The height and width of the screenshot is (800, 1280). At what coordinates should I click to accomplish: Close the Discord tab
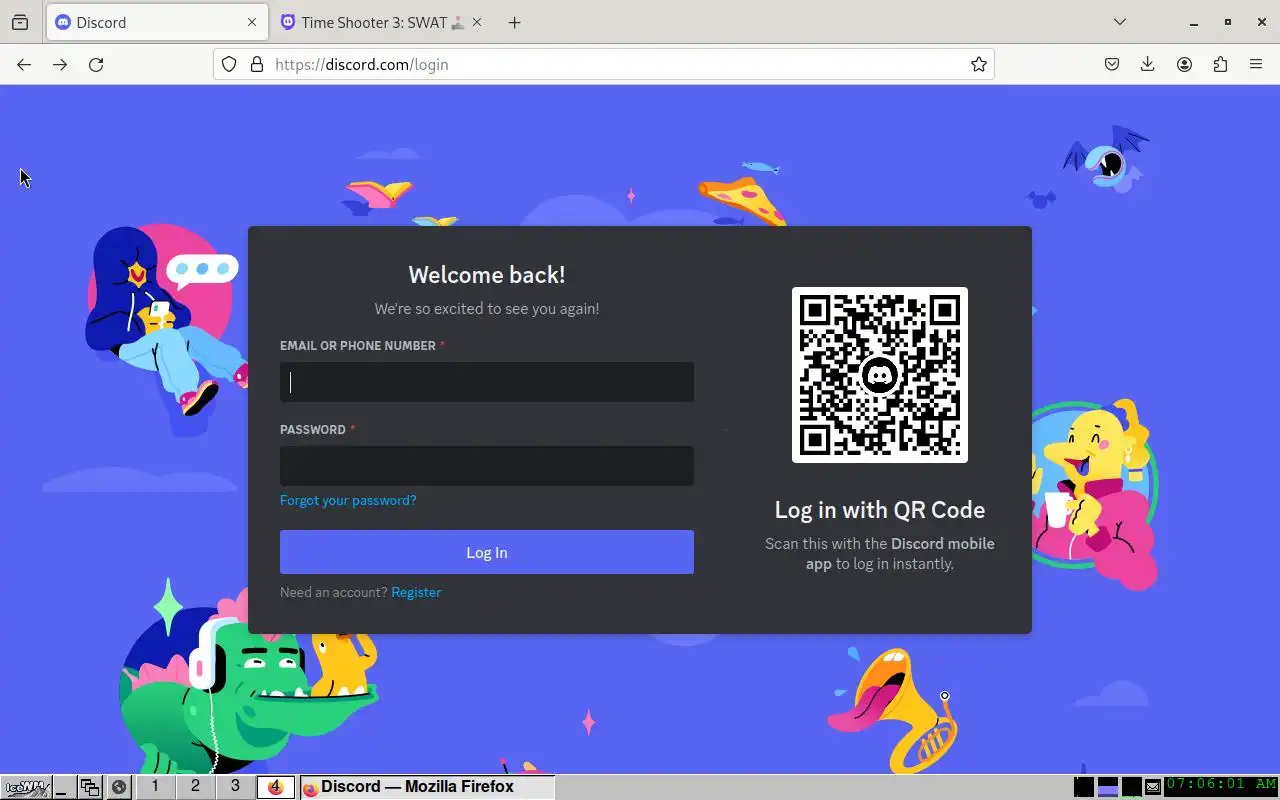coord(252,22)
